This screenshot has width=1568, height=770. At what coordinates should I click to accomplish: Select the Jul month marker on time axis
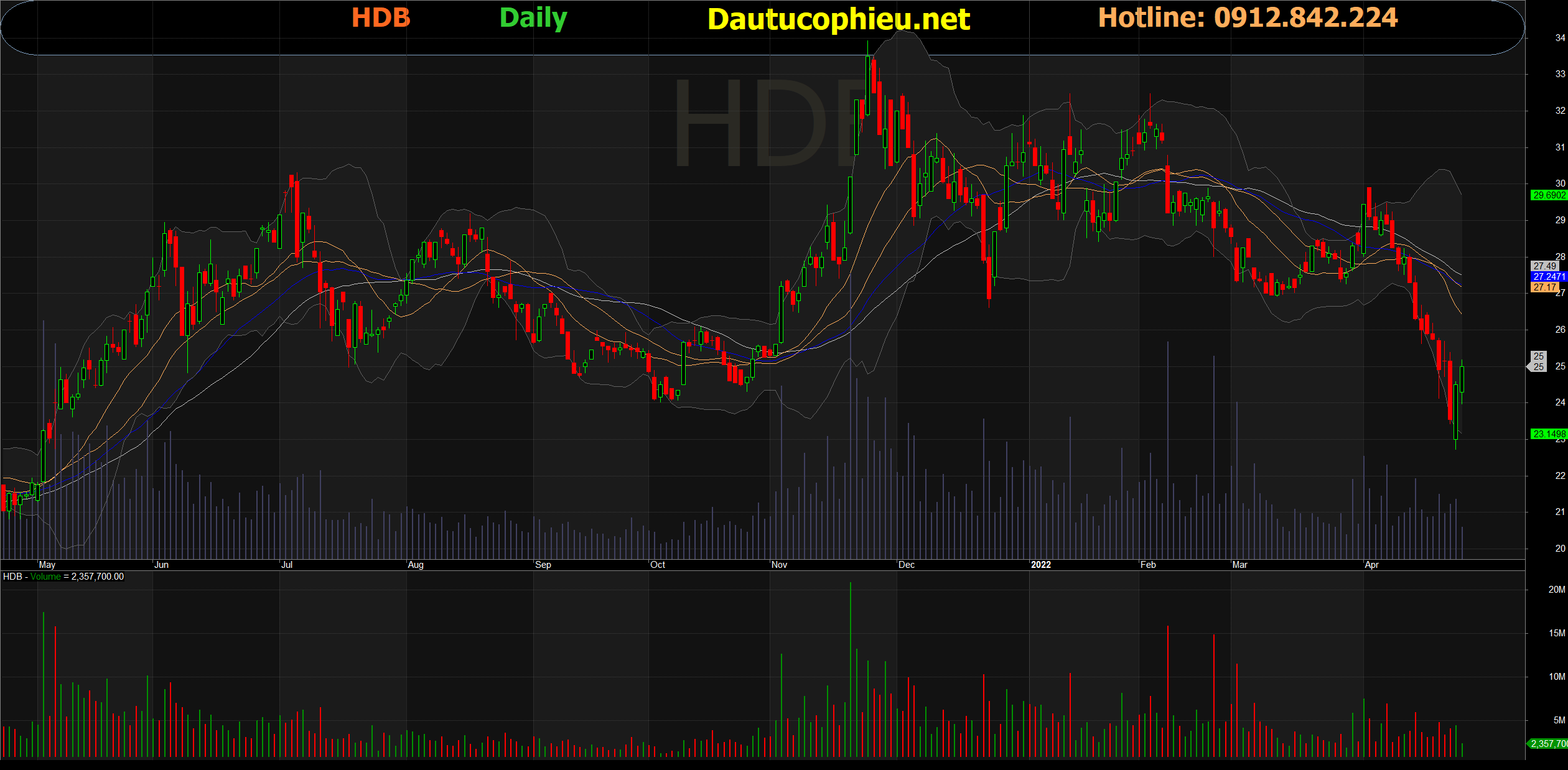[286, 565]
